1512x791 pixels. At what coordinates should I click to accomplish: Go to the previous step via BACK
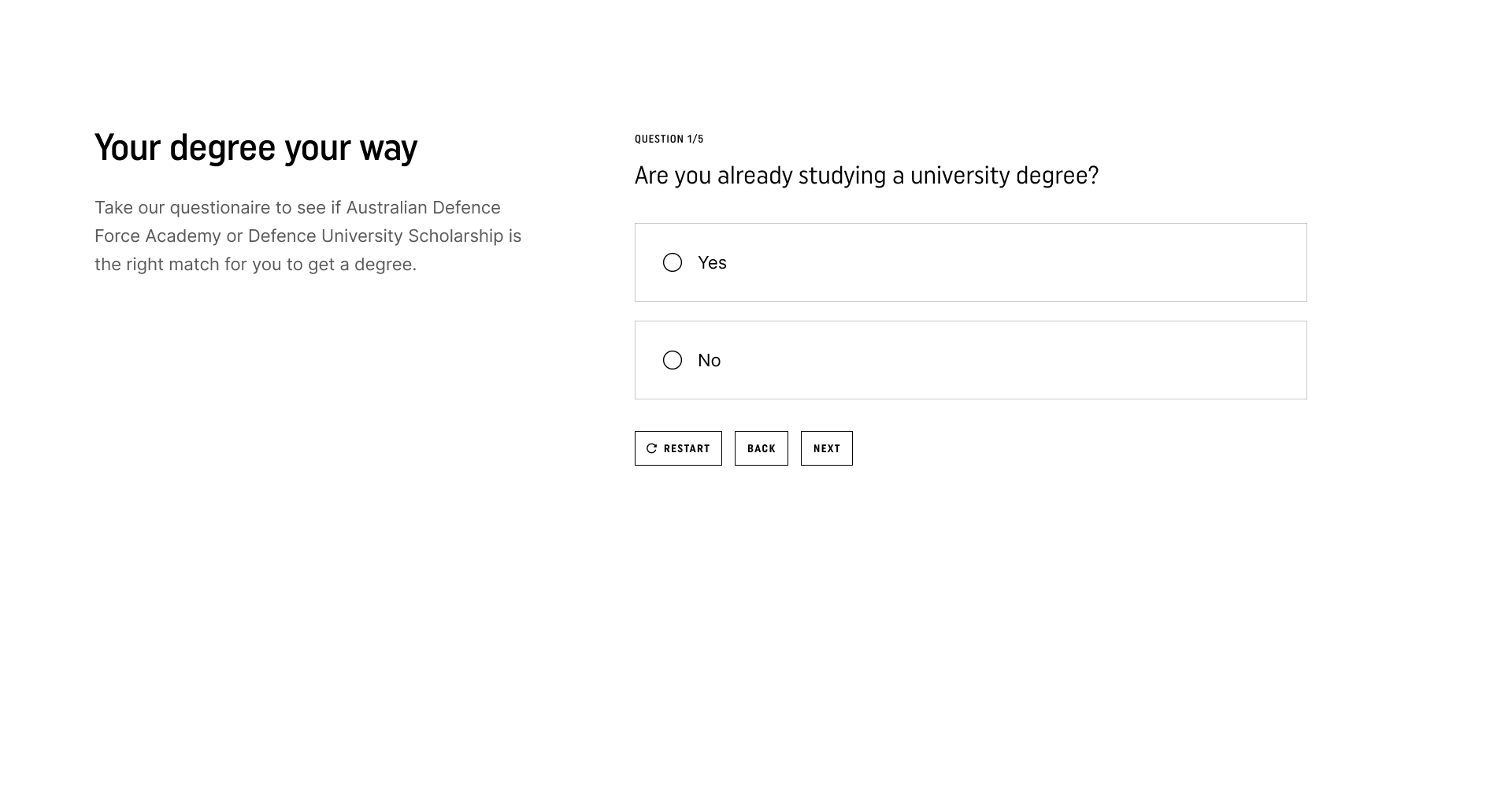762,448
